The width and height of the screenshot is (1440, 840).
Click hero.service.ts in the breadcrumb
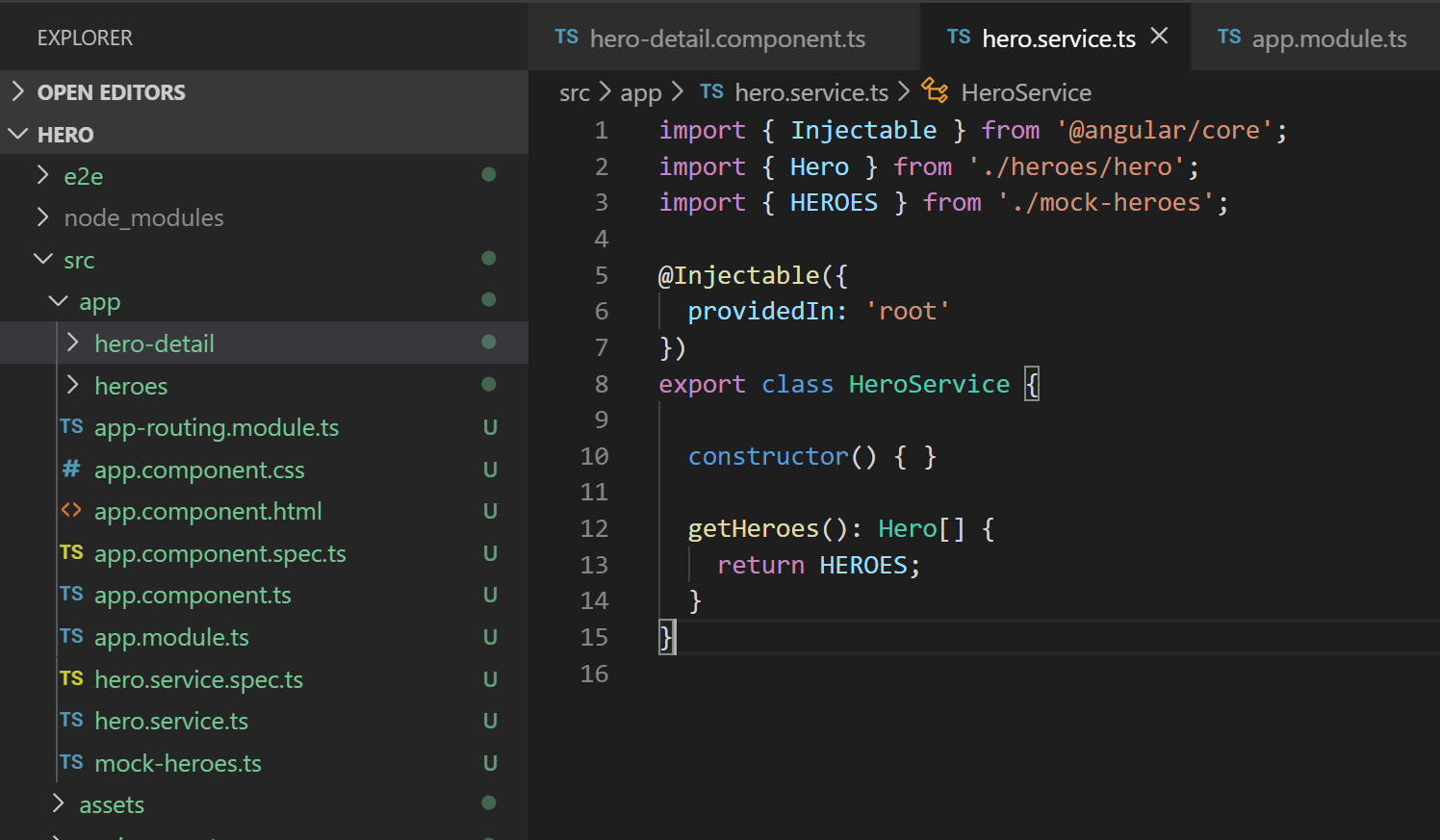(x=811, y=92)
